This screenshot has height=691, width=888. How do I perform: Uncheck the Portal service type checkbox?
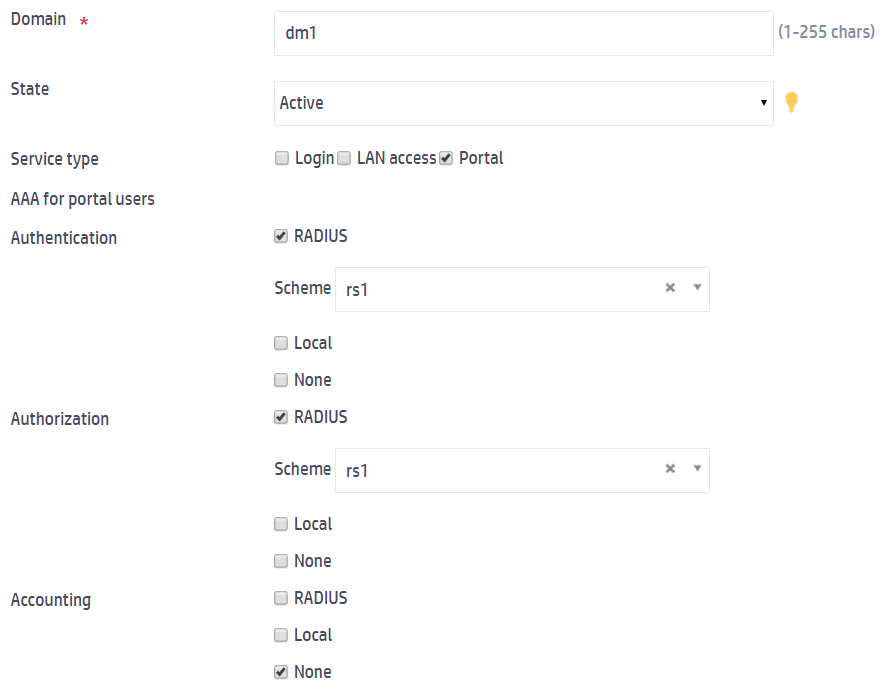446,158
